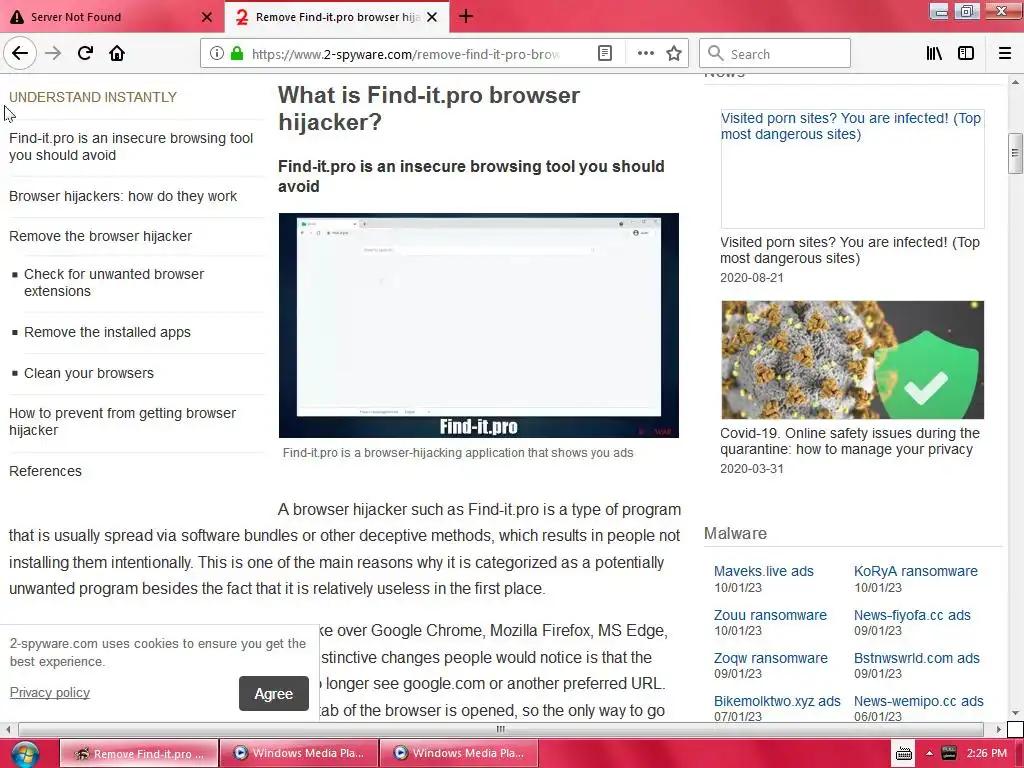Go to 'How to prevent from getting browser hijacker'
Viewport: 1024px width, 768px height.
[x=122, y=421]
